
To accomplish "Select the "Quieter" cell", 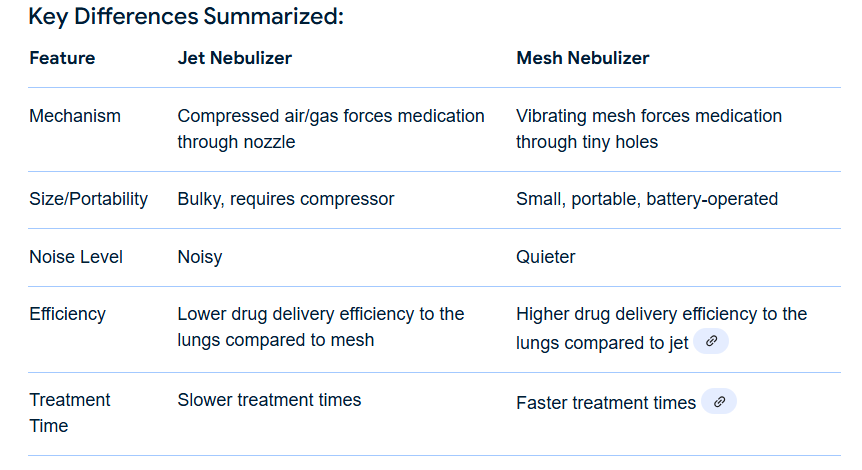I will pos(546,257).
